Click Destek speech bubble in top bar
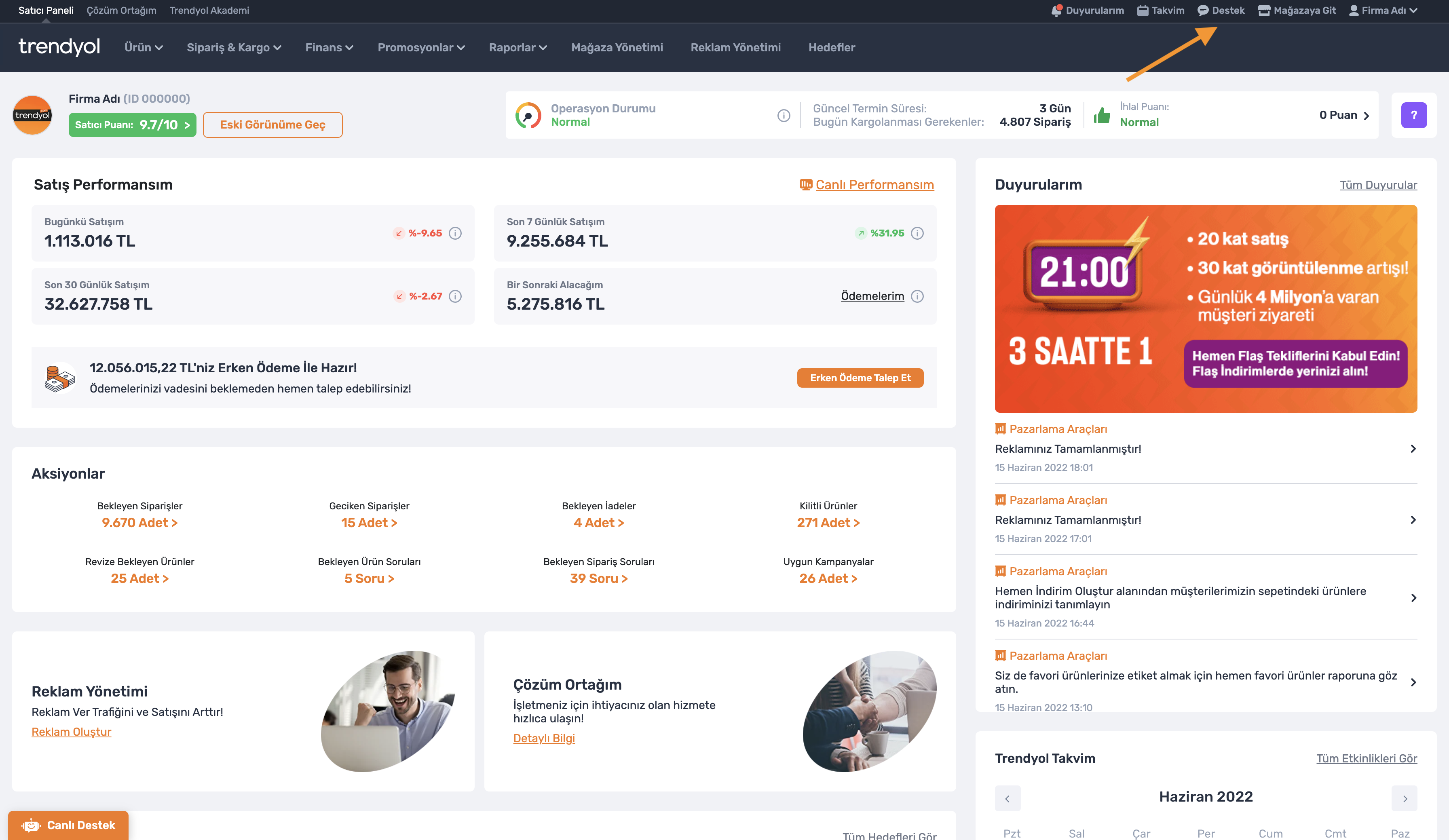The height and width of the screenshot is (840, 1449). pos(1203,11)
